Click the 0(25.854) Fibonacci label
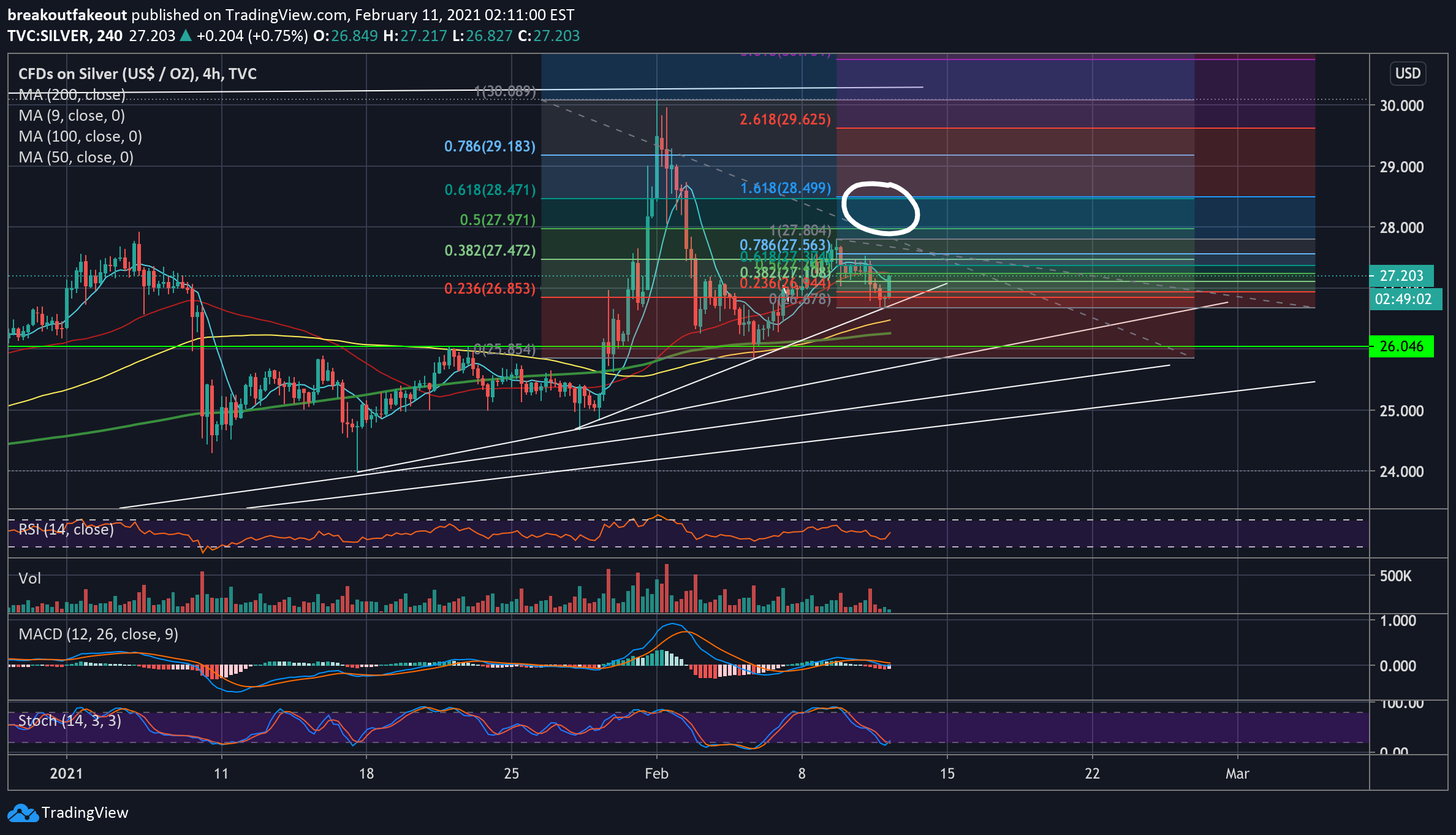 (x=505, y=350)
